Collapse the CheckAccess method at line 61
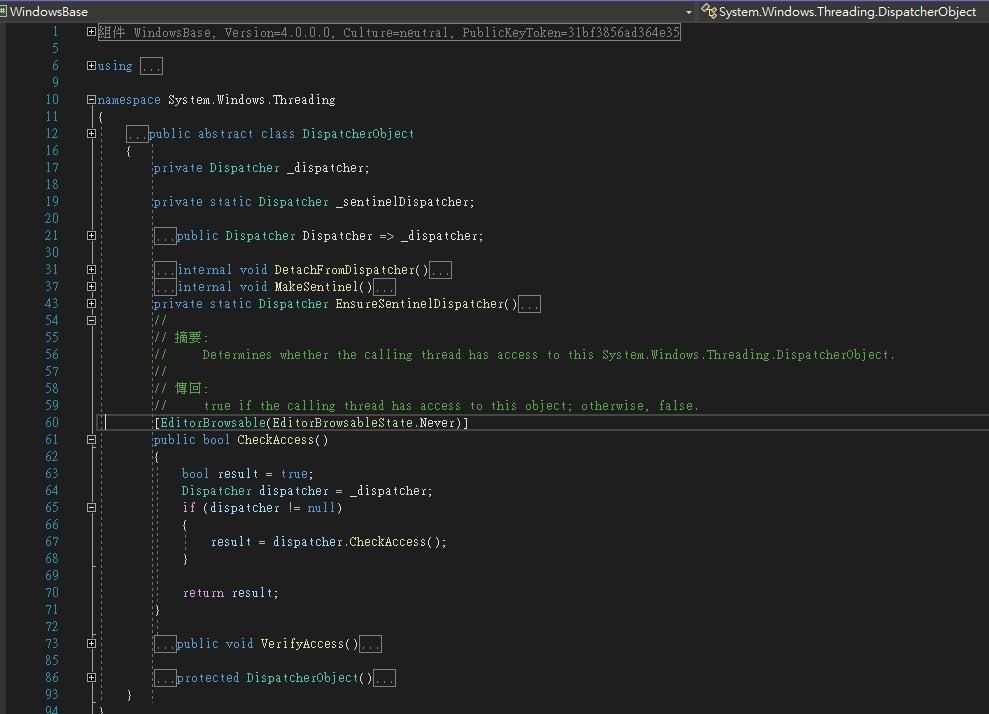 [91, 440]
